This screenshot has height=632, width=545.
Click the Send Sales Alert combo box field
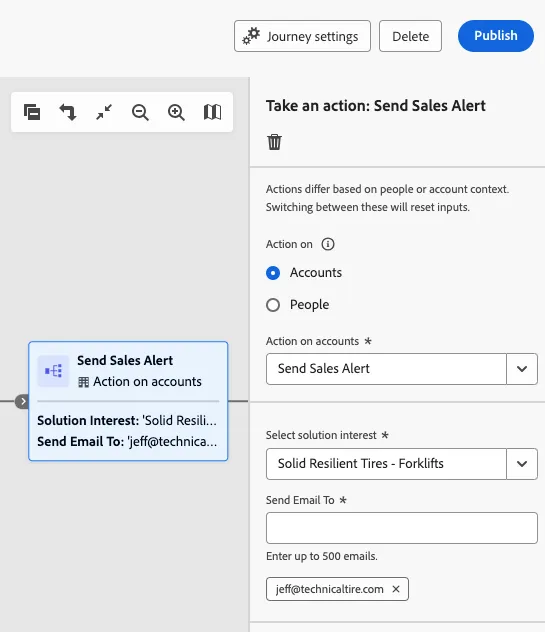[386, 369]
